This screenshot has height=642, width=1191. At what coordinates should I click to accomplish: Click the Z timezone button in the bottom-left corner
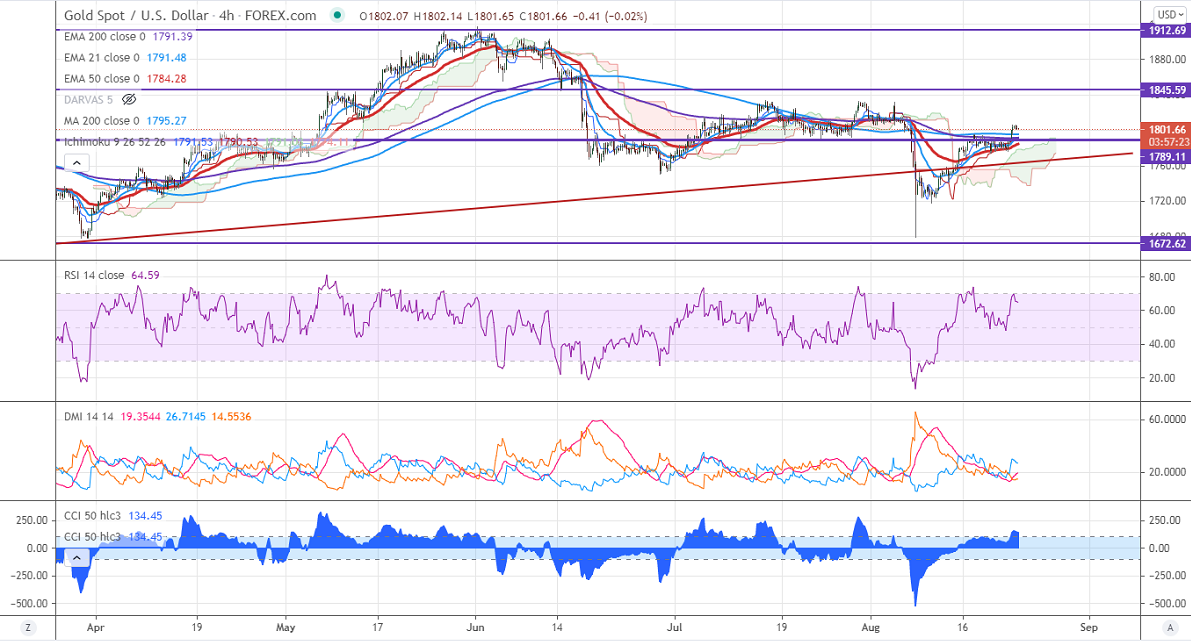[x=29, y=628]
